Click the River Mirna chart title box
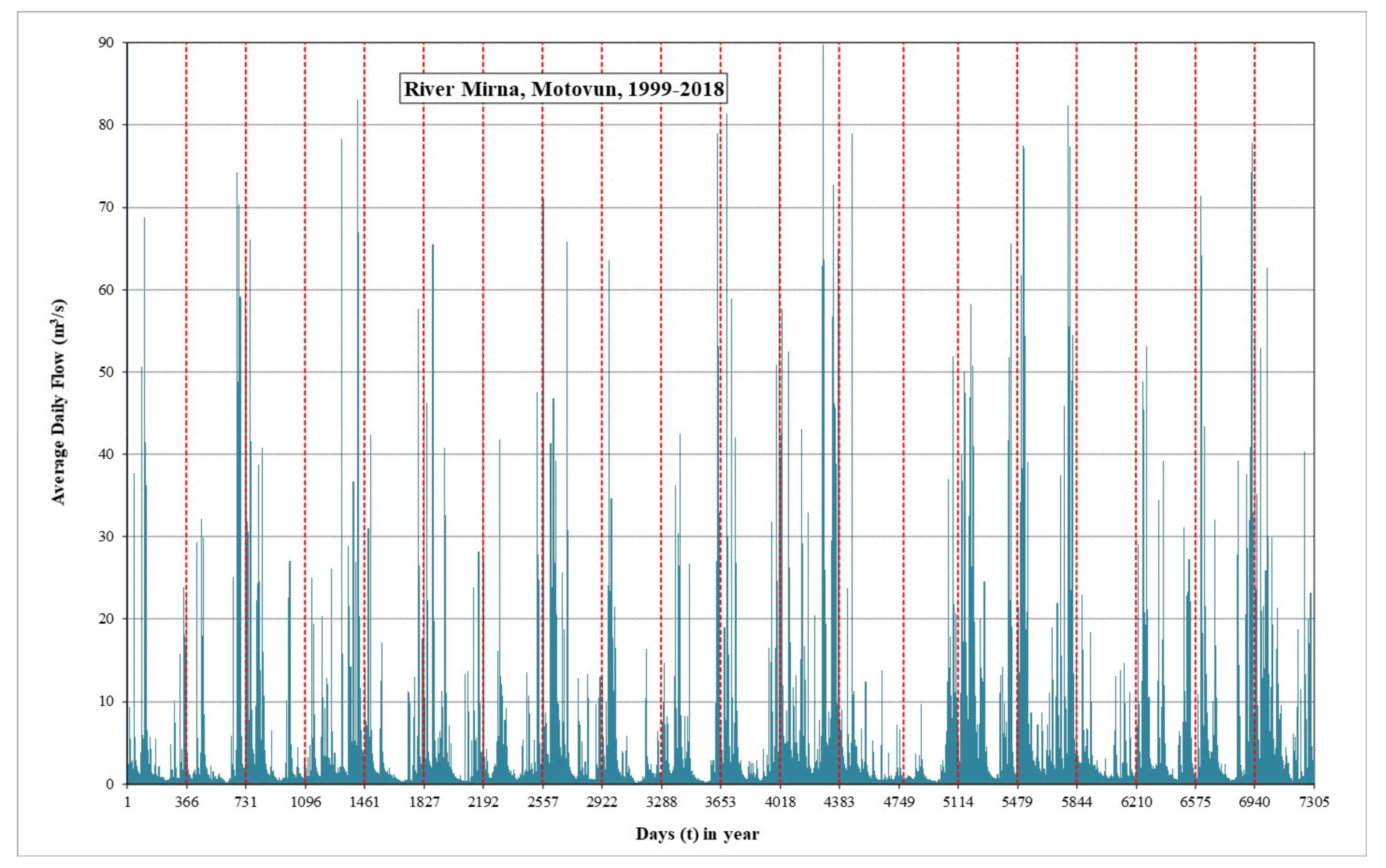 [563, 89]
